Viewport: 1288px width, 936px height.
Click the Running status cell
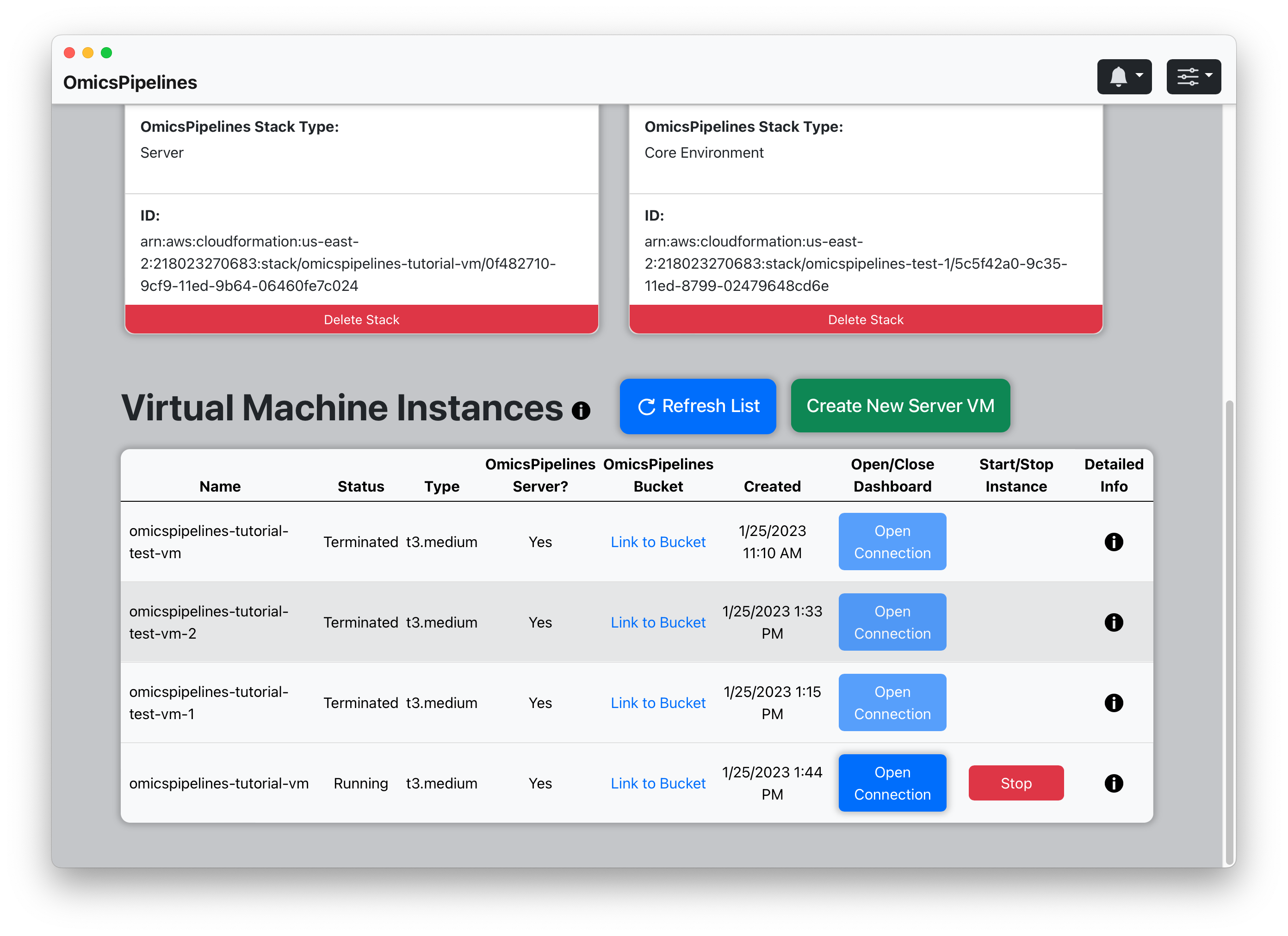360,783
